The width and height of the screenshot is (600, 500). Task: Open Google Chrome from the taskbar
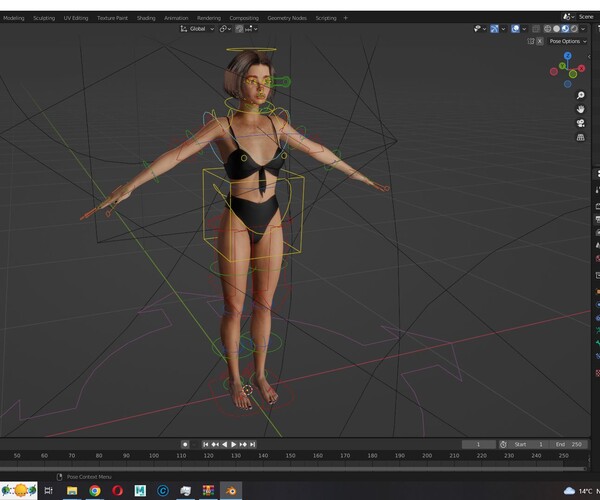[x=95, y=490]
